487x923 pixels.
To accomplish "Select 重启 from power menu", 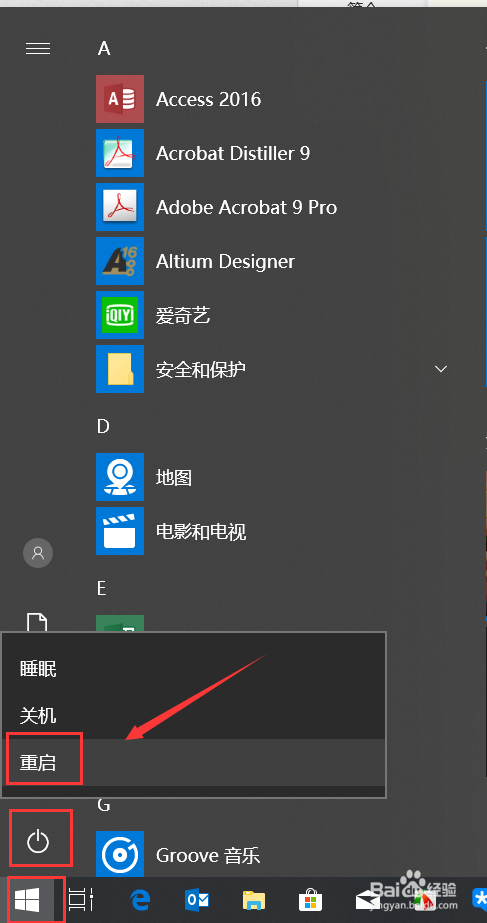I will (194, 763).
